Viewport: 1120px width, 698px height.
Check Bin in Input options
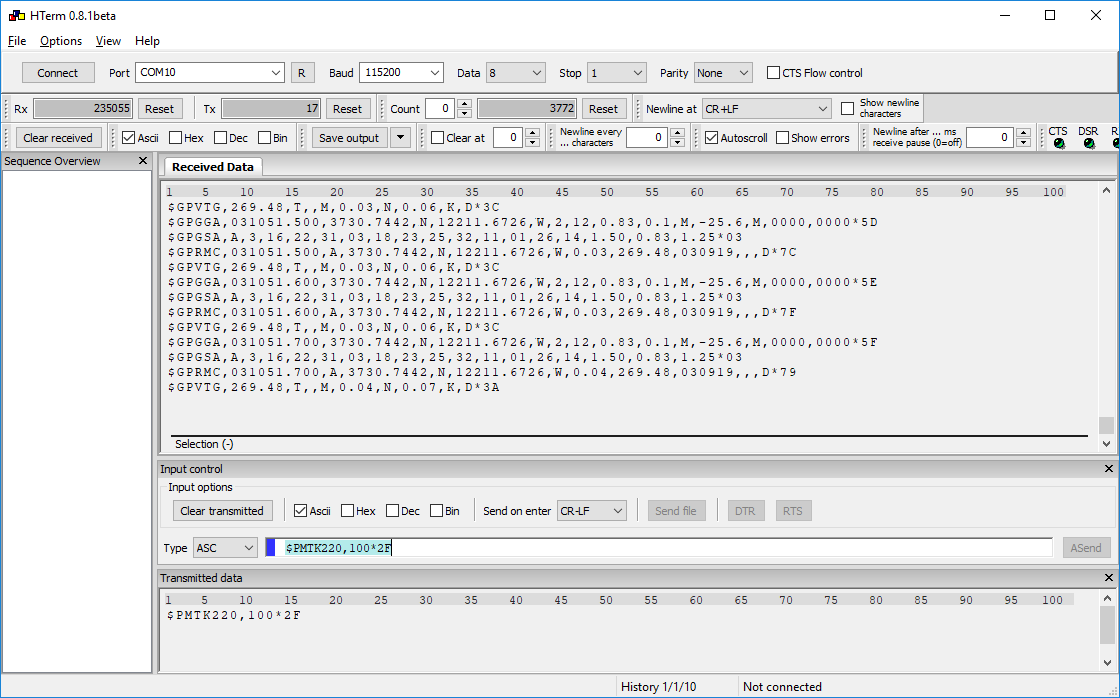coord(436,511)
